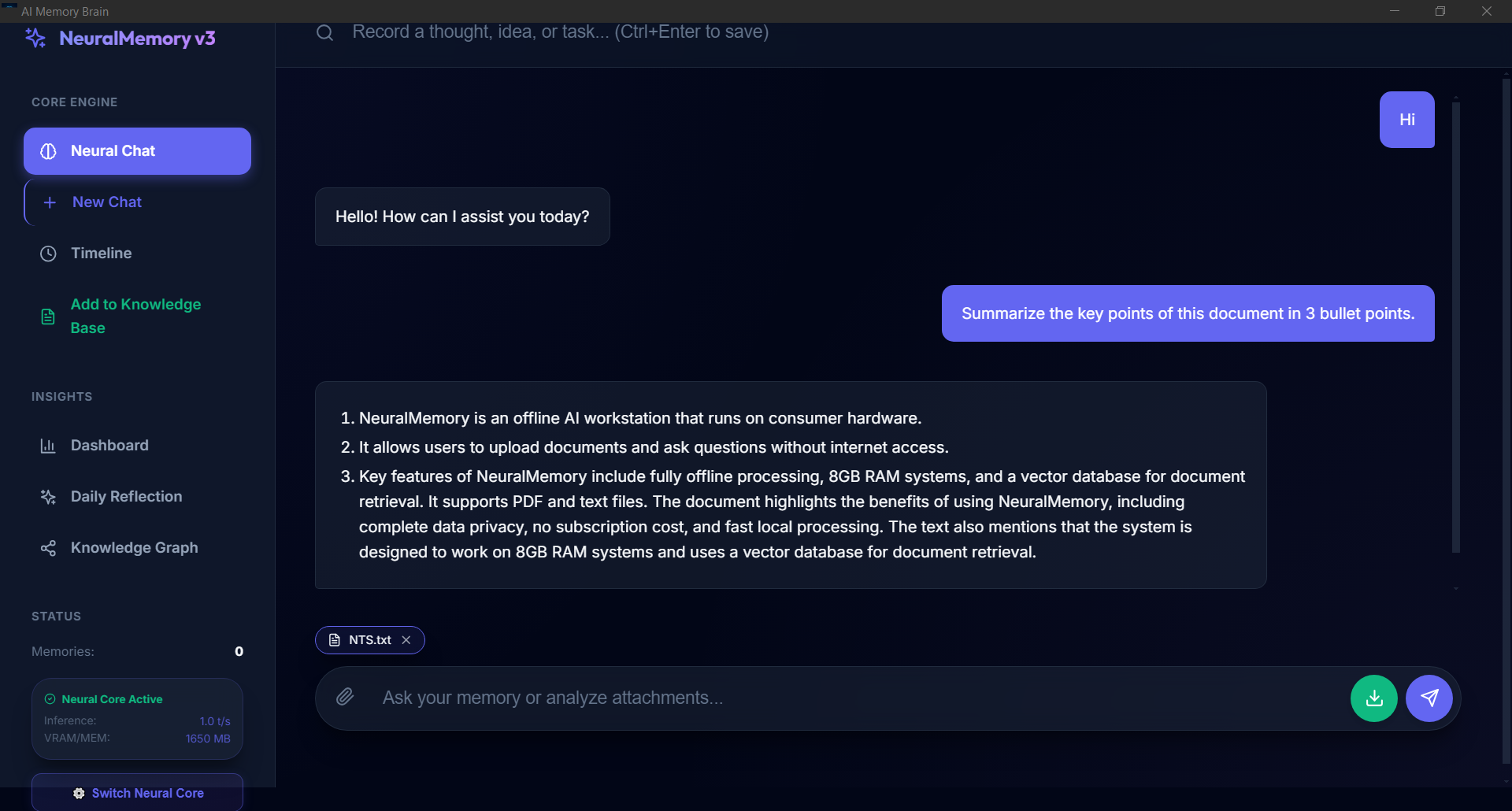The height and width of the screenshot is (811, 1512).
Task: Select the Daily Reflection sparkle icon
Action: [48, 497]
